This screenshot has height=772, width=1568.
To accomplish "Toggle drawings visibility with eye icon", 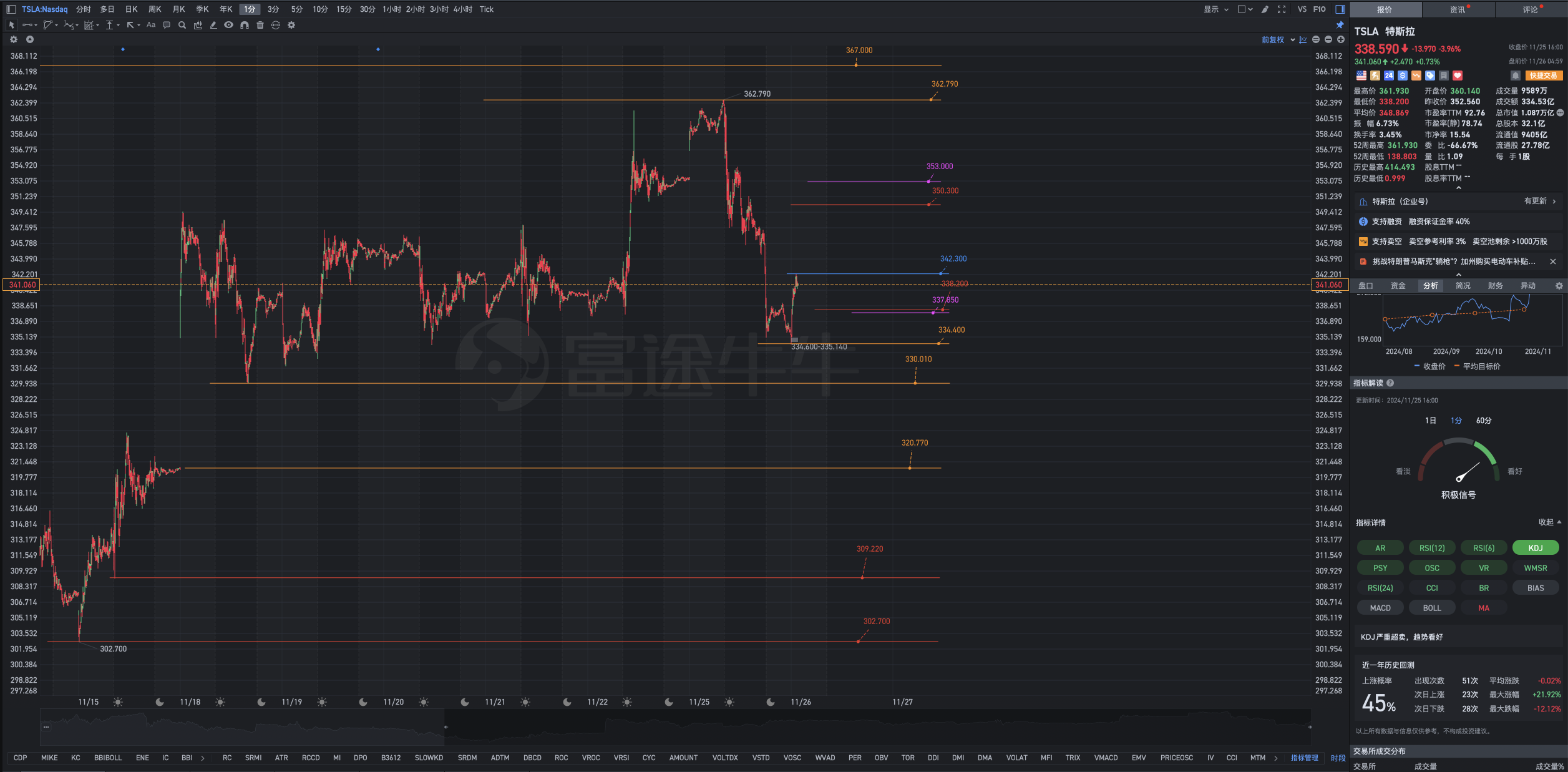I will pyautogui.click(x=229, y=25).
